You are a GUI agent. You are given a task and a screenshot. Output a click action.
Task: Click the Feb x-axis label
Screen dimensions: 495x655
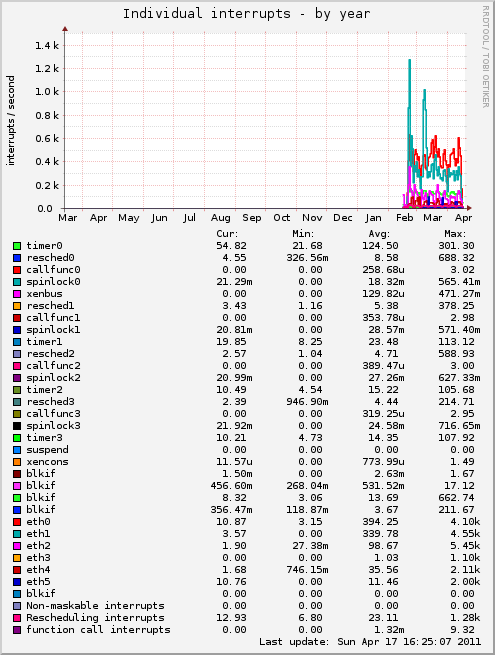[404, 218]
